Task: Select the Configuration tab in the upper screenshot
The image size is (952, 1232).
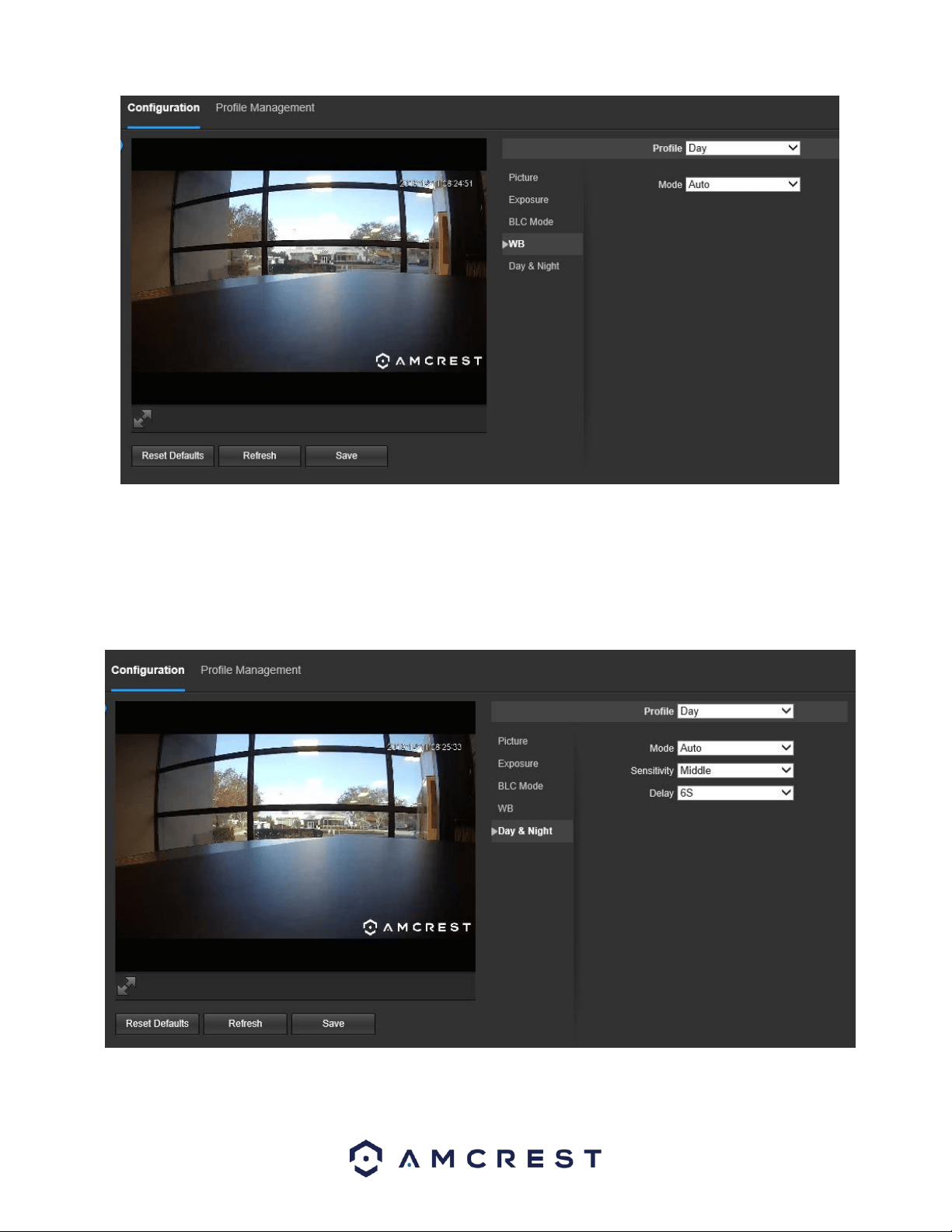Action: tap(163, 108)
